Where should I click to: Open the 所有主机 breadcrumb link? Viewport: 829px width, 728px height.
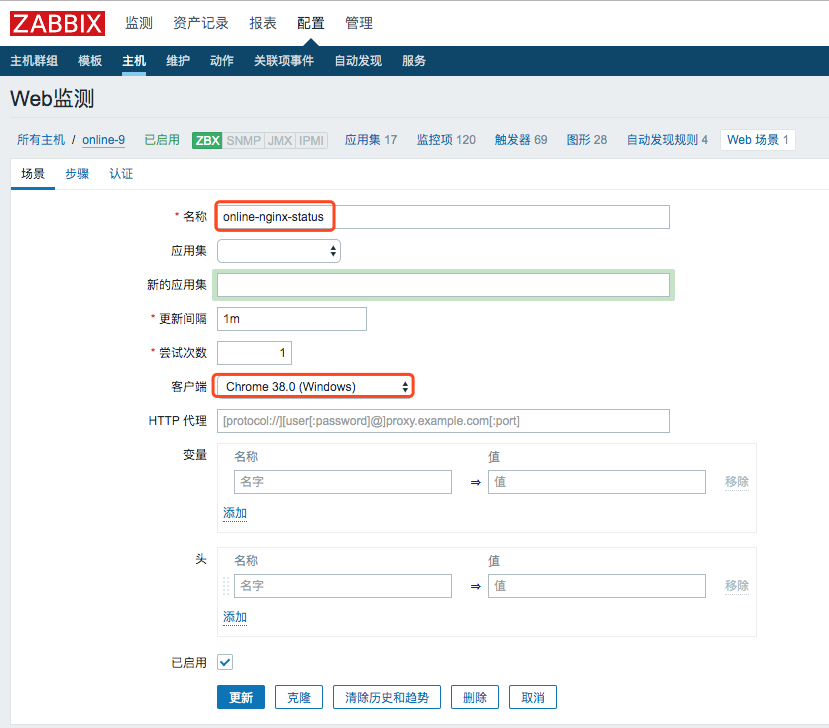coord(41,140)
